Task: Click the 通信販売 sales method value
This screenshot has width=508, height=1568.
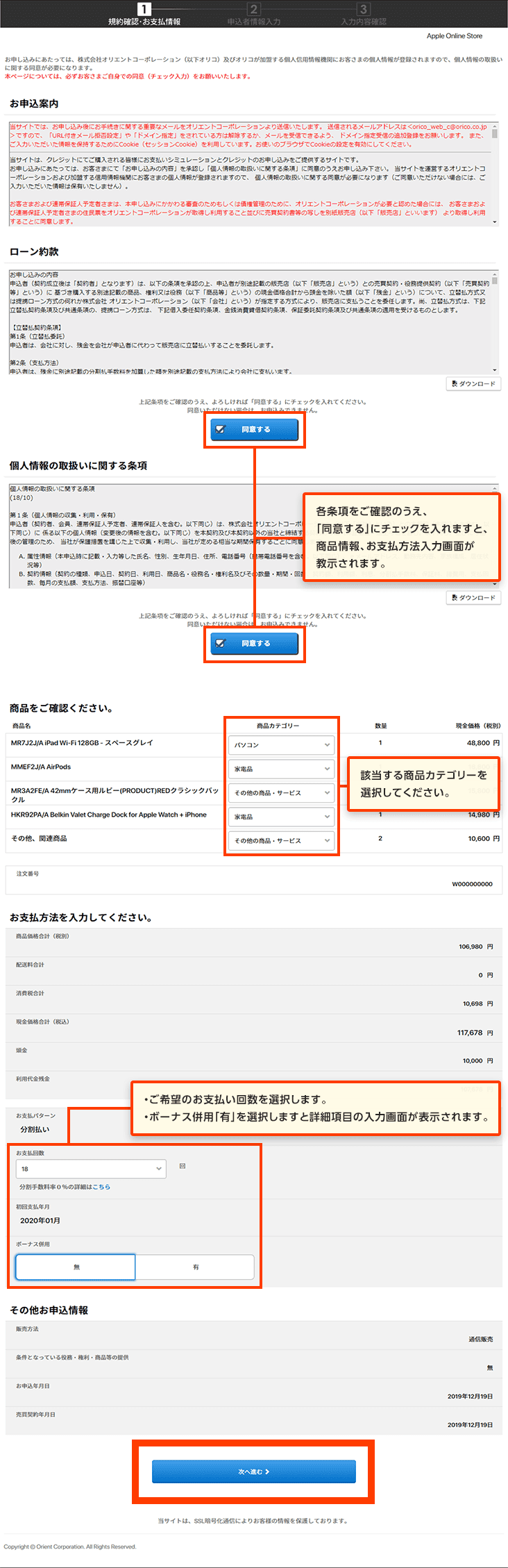Action: tap(481, 1340)
